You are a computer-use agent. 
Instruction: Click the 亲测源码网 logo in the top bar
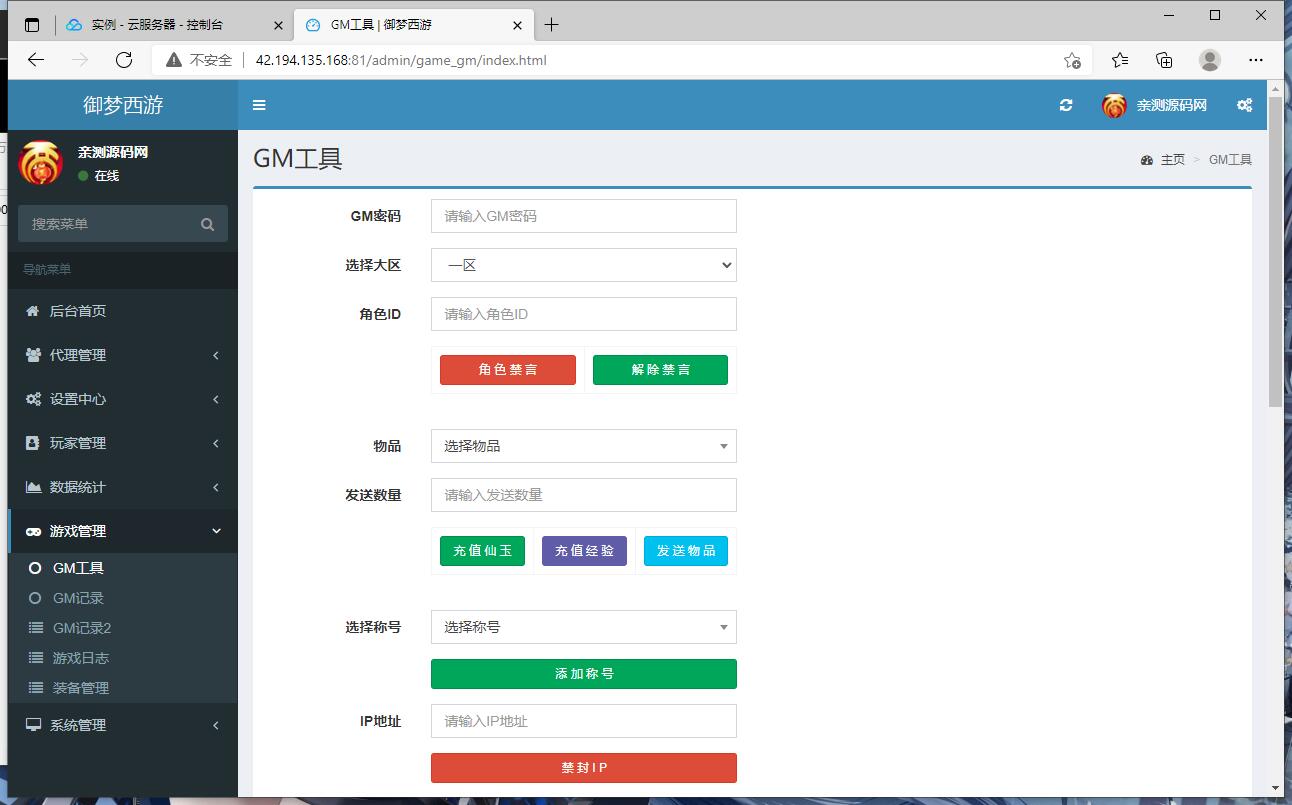(1150, 104)
